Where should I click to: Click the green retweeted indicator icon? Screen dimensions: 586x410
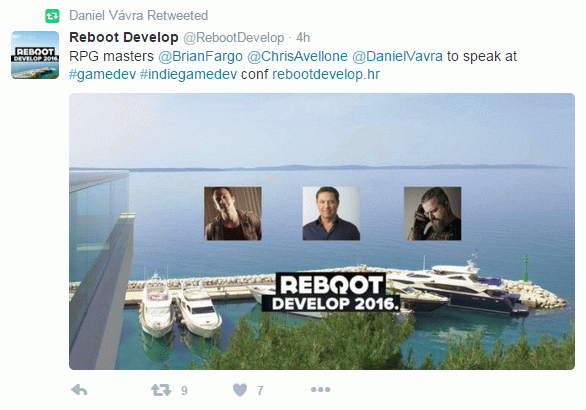tap(52, 16)
